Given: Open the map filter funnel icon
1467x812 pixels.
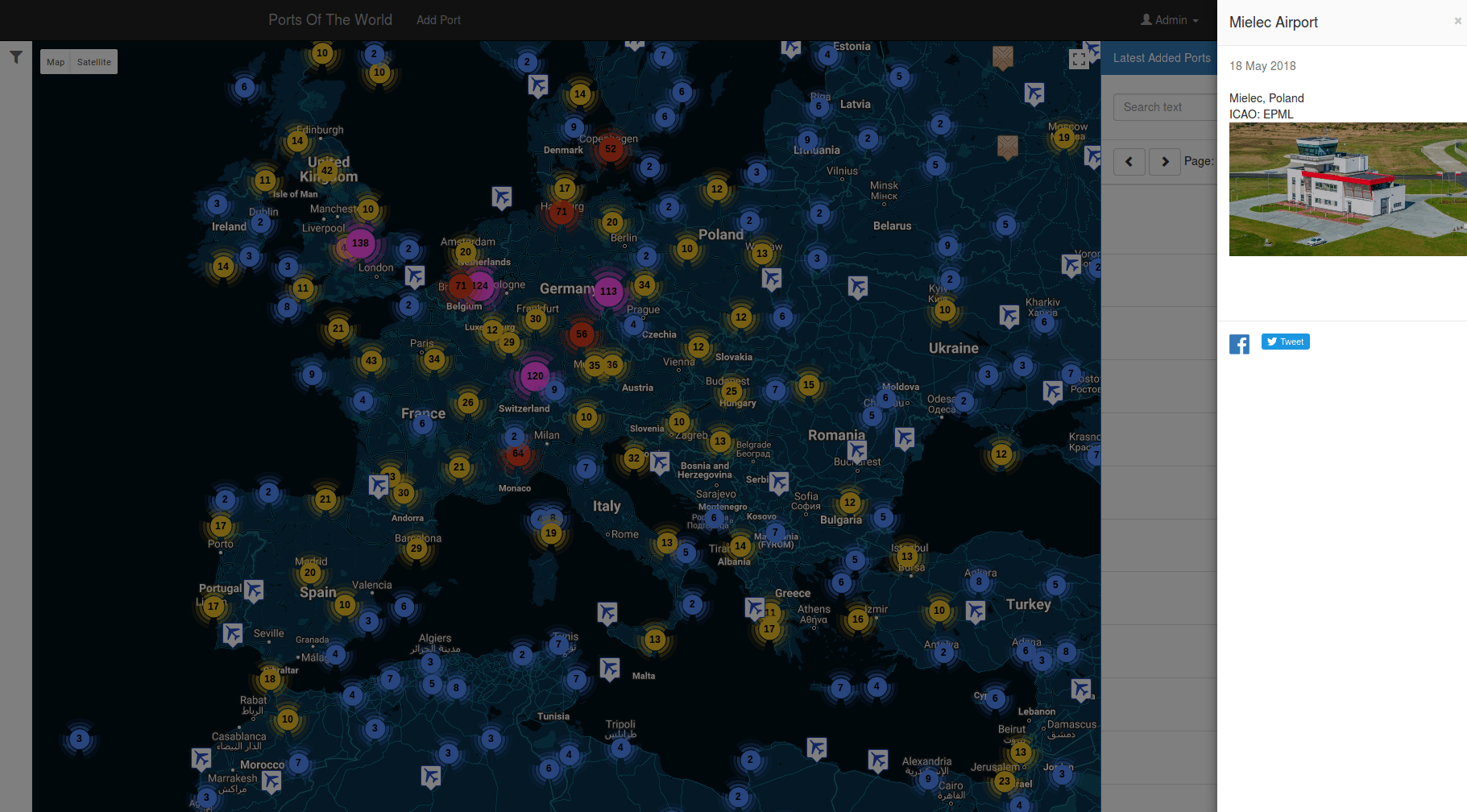Looking at the screenshot, I should (x=16, y=57).
